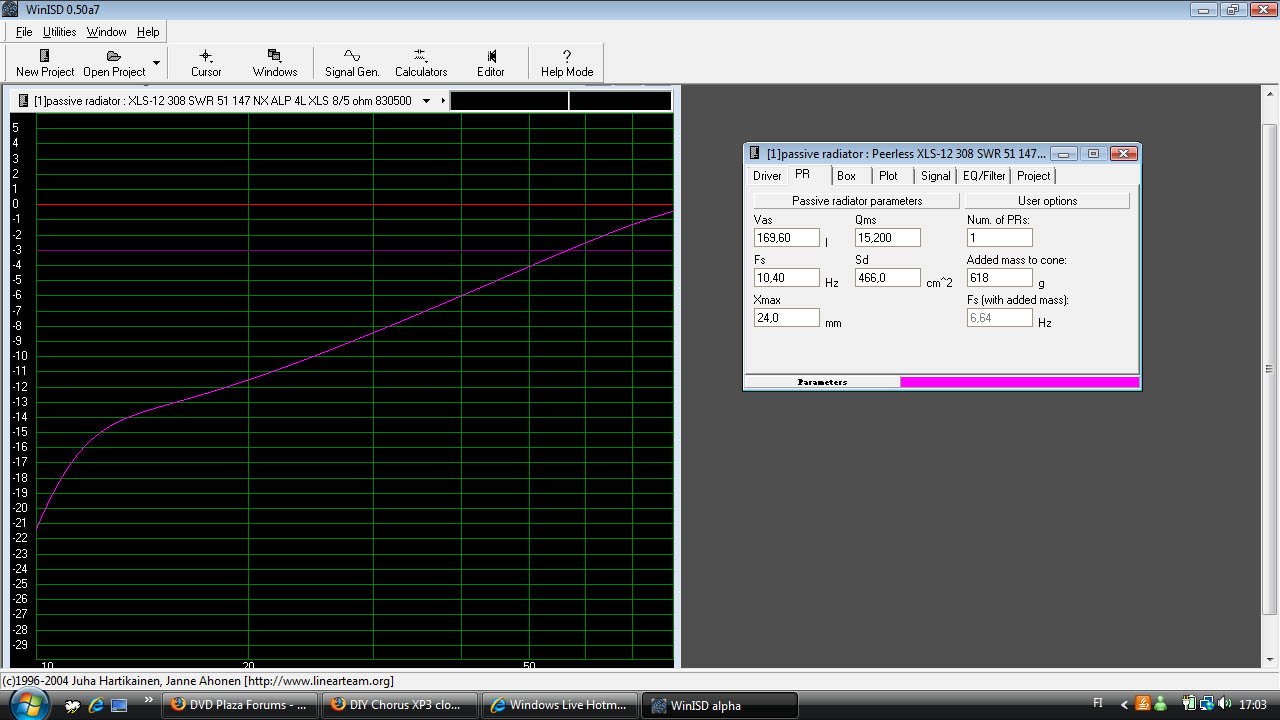Open DVD Plaza Forums in the taskbar
The height and width of the screenshot is (720, 1280).
point(240,705)
